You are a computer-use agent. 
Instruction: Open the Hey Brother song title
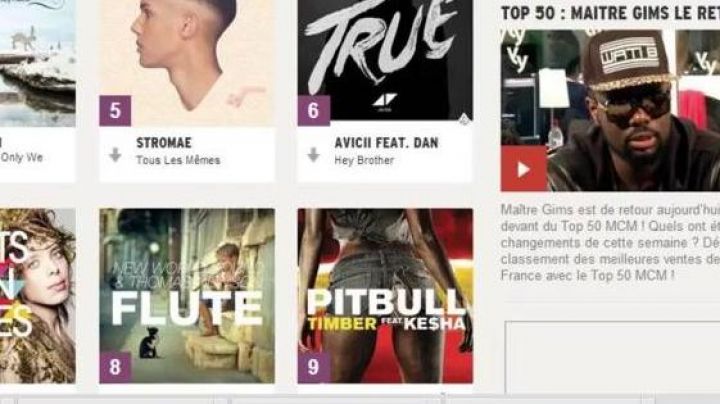tap(364, 160)
